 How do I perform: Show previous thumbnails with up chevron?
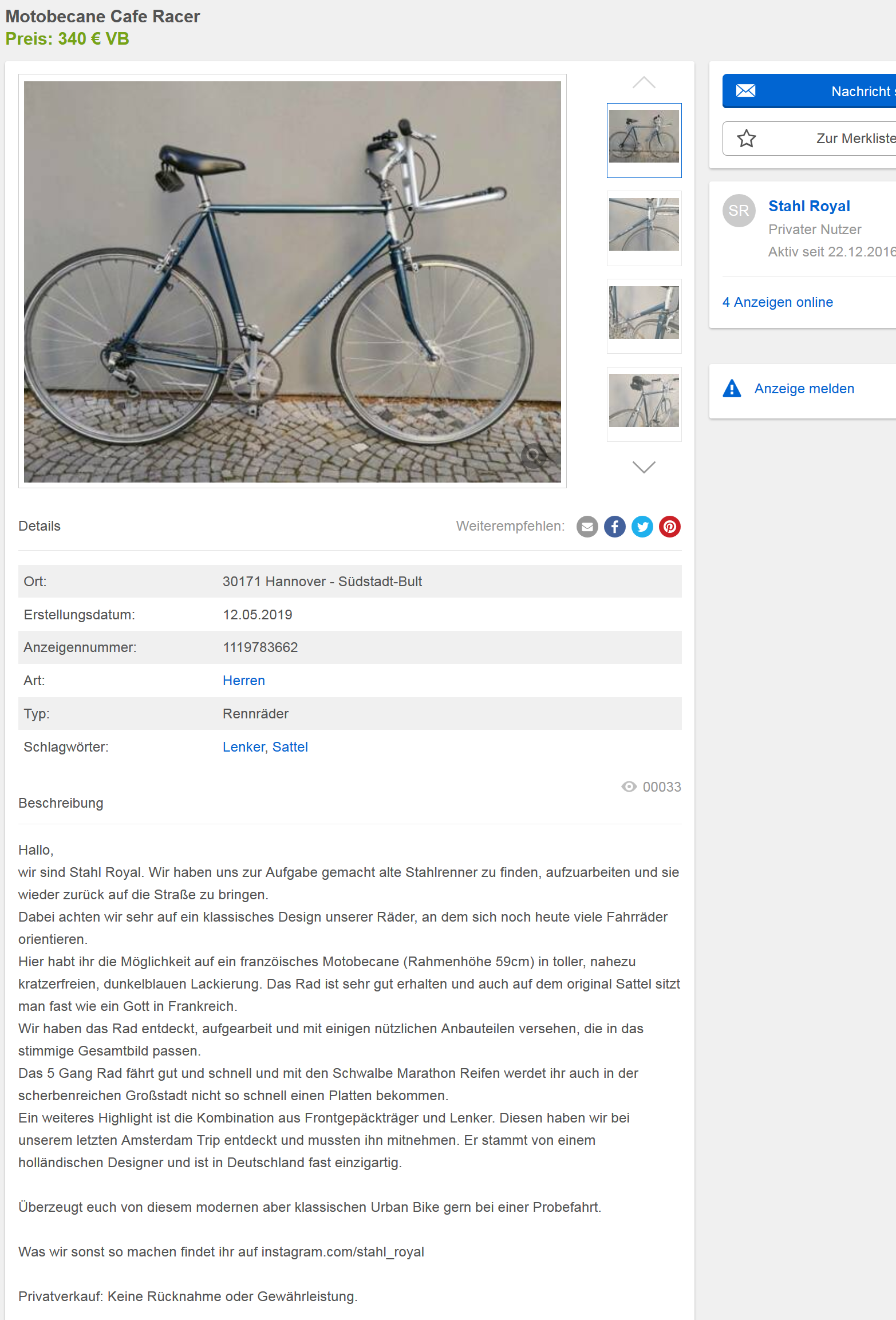click(x=644, y=82)
